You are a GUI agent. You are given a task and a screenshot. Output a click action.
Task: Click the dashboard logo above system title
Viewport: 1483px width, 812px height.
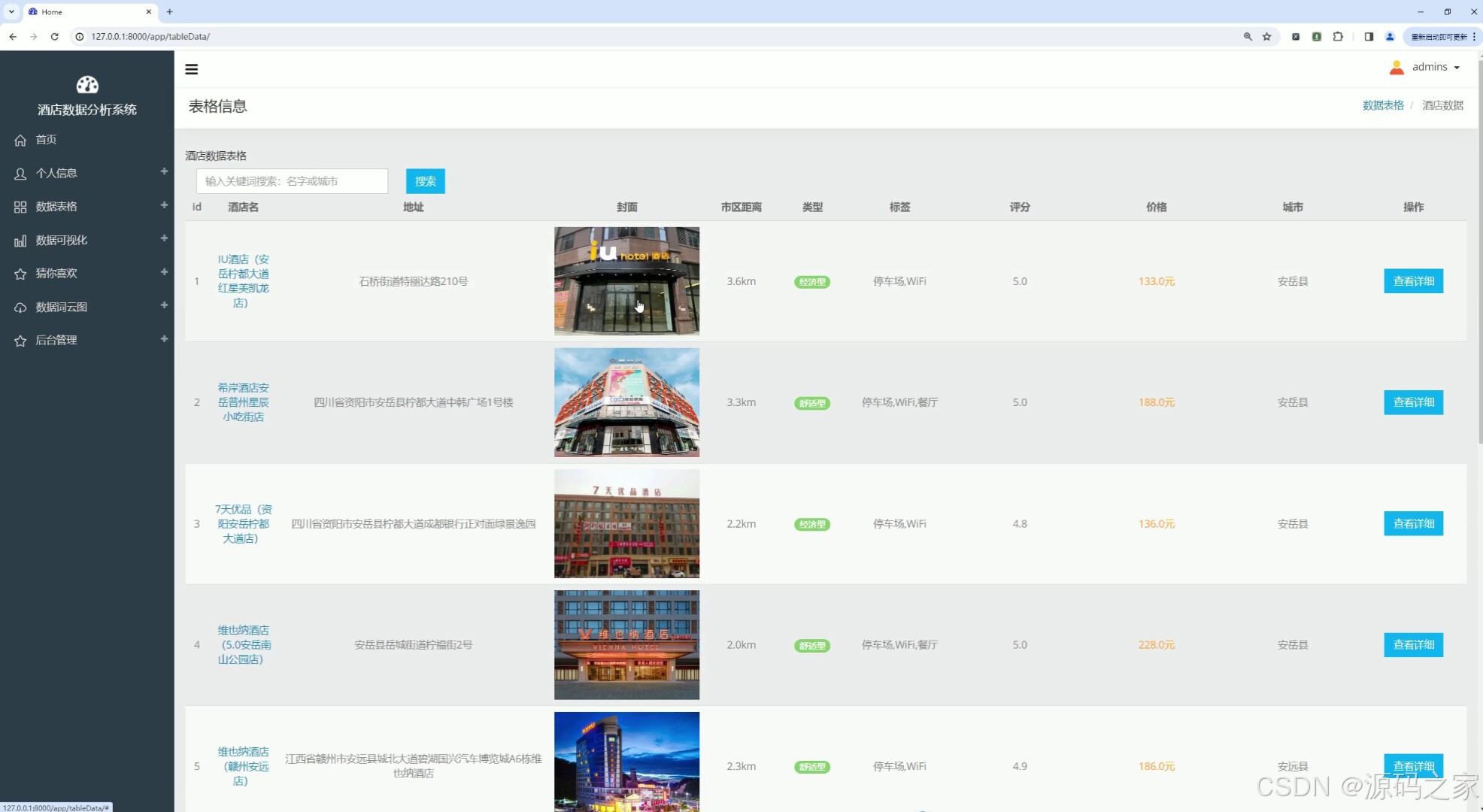point(87,85)
